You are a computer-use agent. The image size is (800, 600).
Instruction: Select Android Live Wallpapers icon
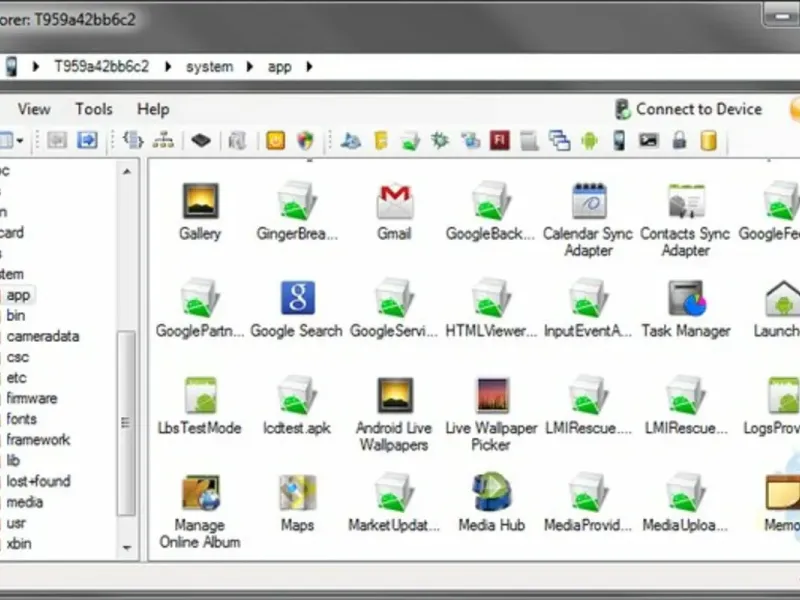tap(394, 395)
